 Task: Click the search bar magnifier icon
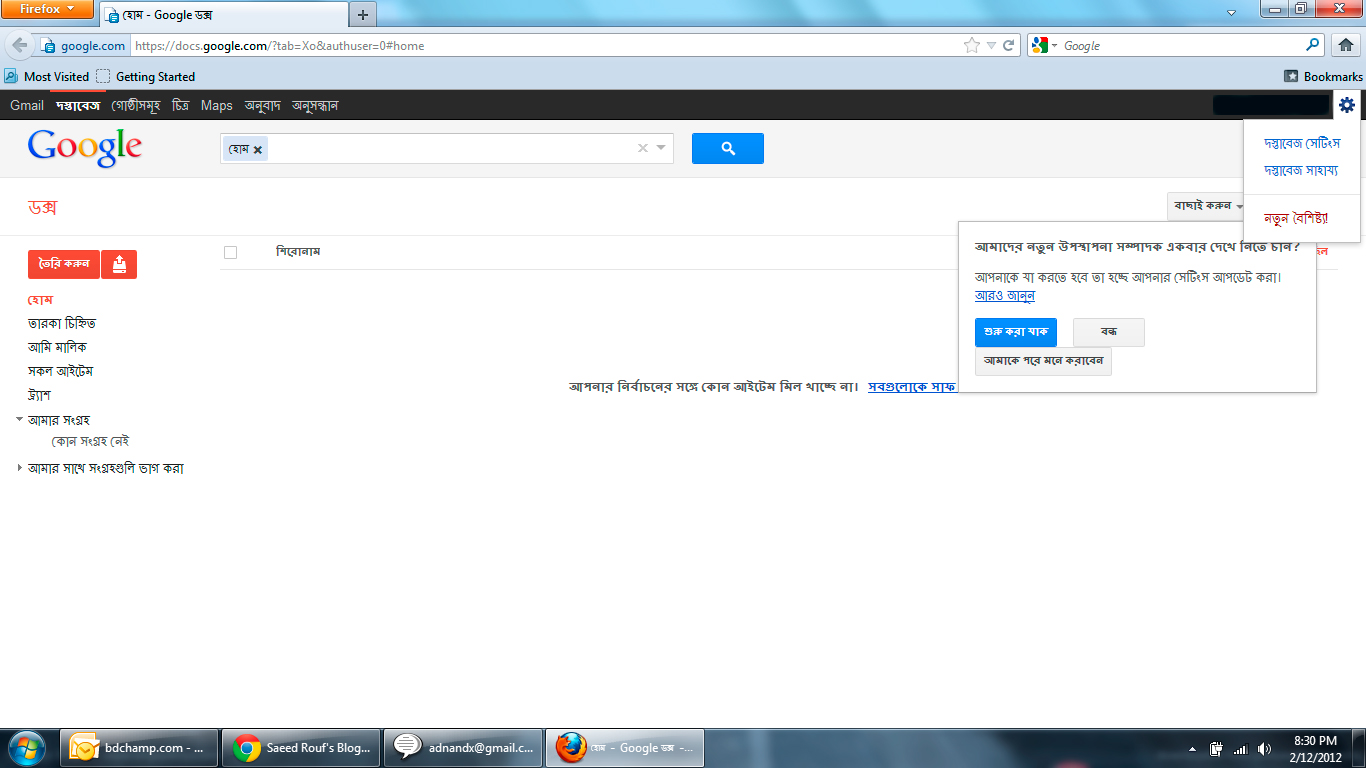[1313, 45]
